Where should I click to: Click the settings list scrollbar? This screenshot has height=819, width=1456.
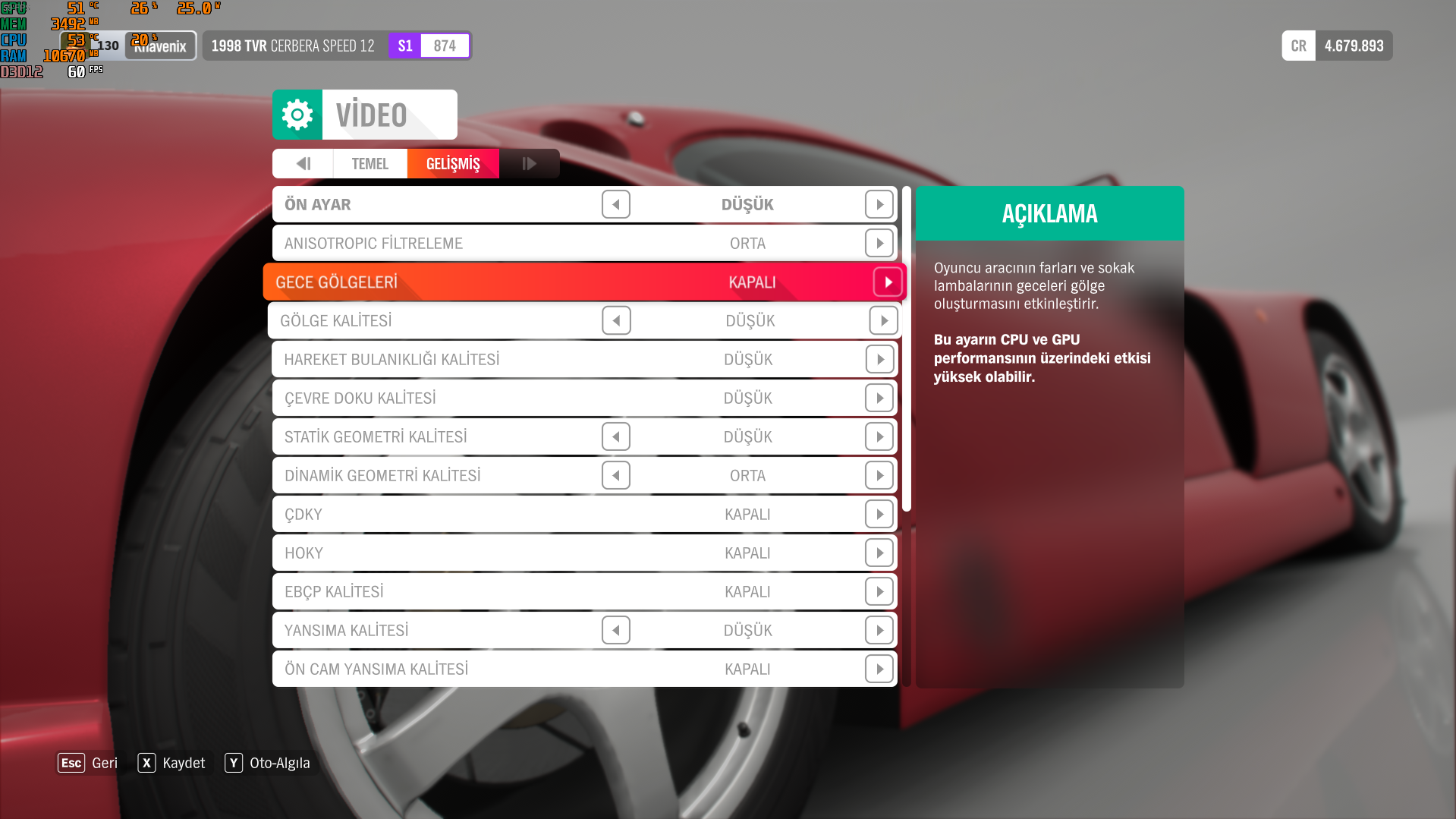[x=907, y=349]
